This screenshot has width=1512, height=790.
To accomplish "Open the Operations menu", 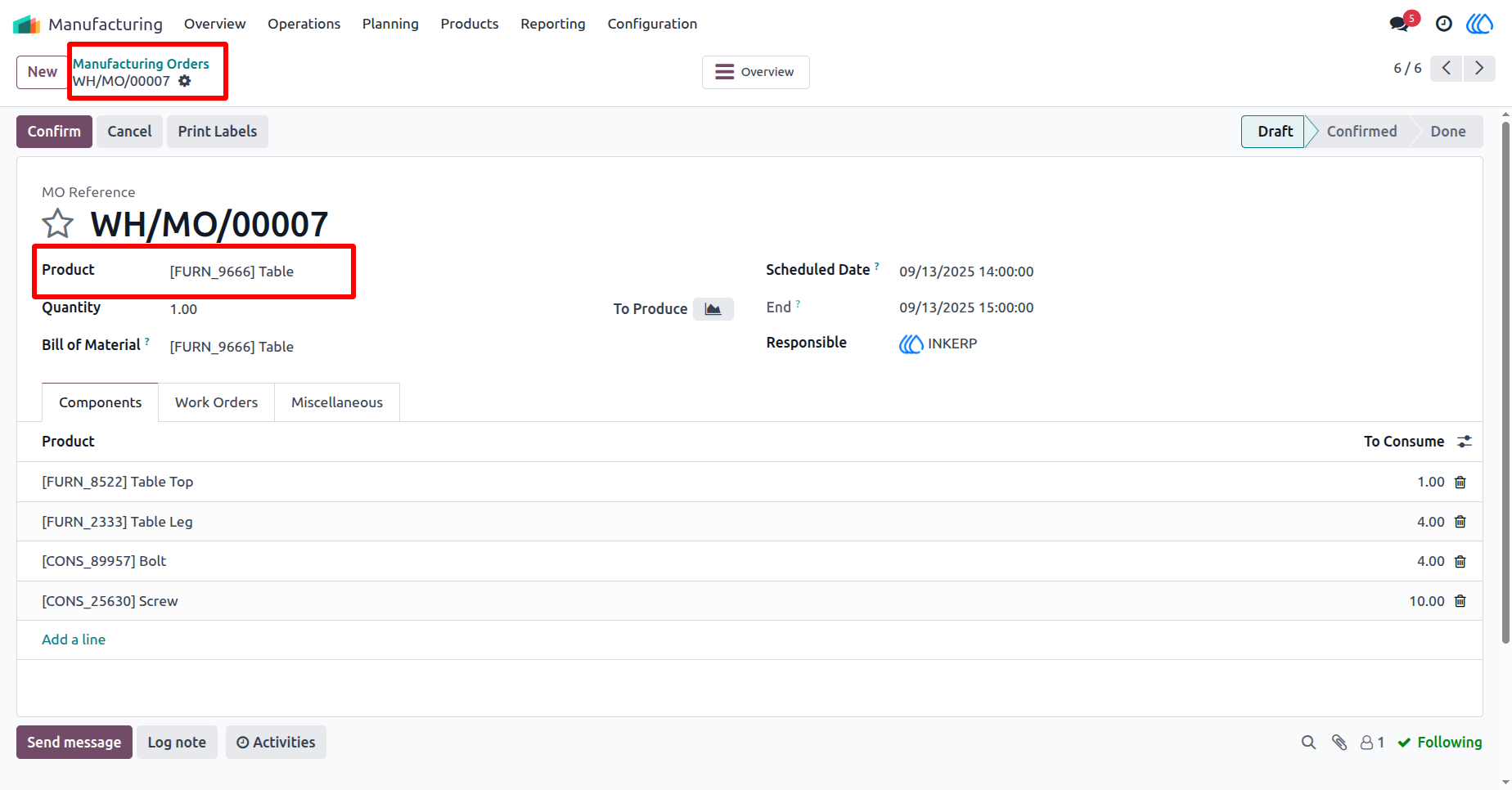I will point(304,24).
